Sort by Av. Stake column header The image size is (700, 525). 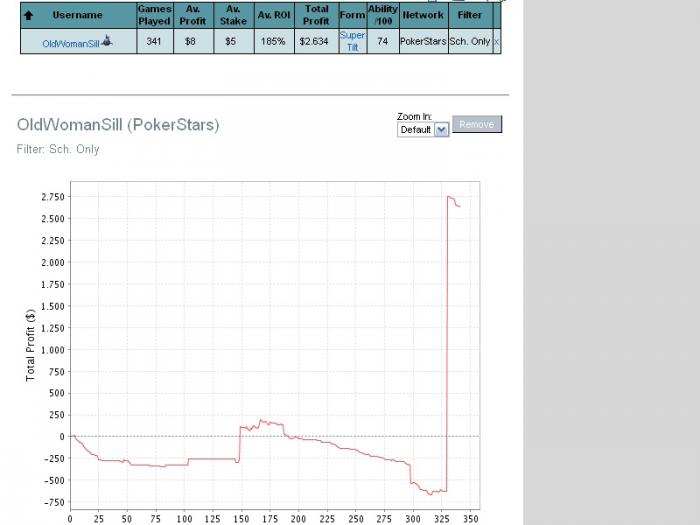(233, 15)
